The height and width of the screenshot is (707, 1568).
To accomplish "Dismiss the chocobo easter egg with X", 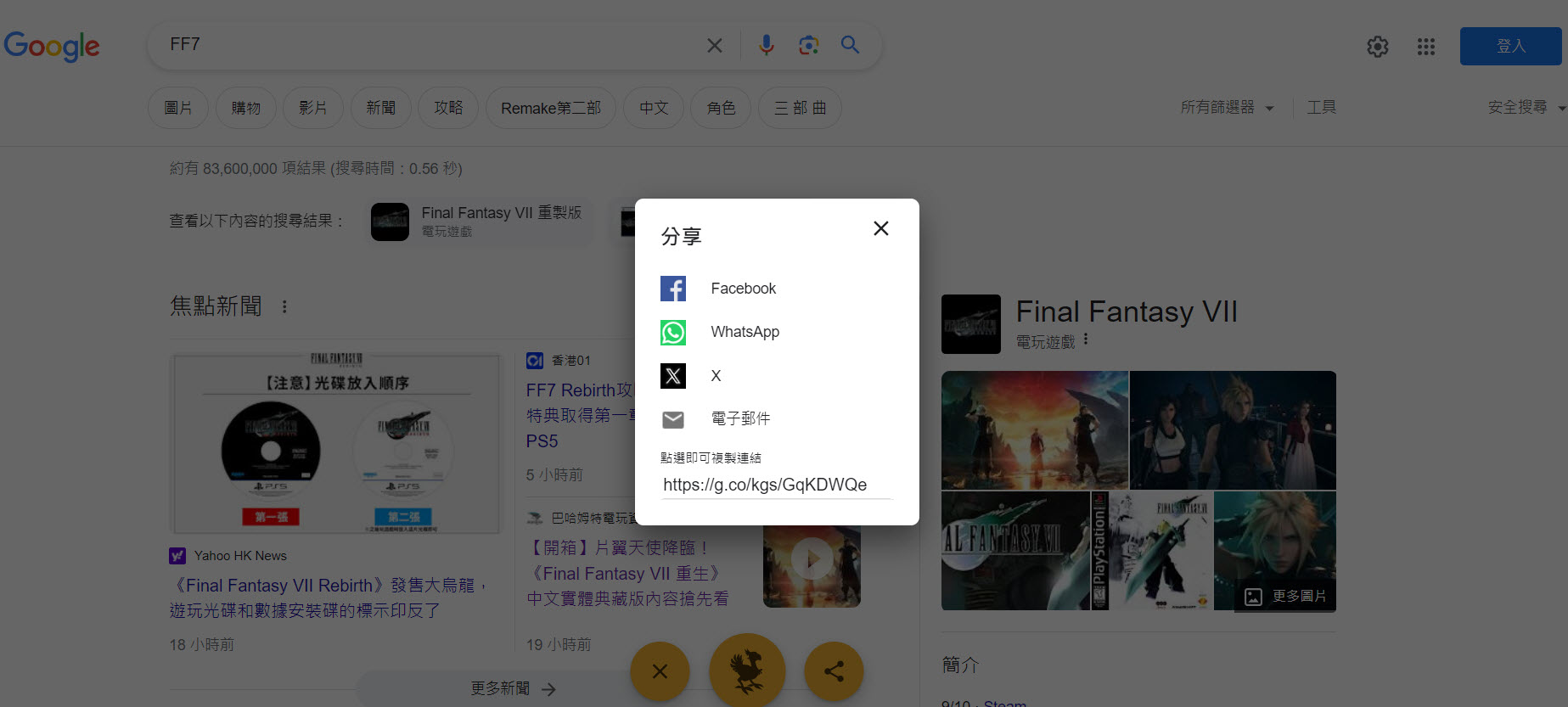I will click(x=660, y=671).
